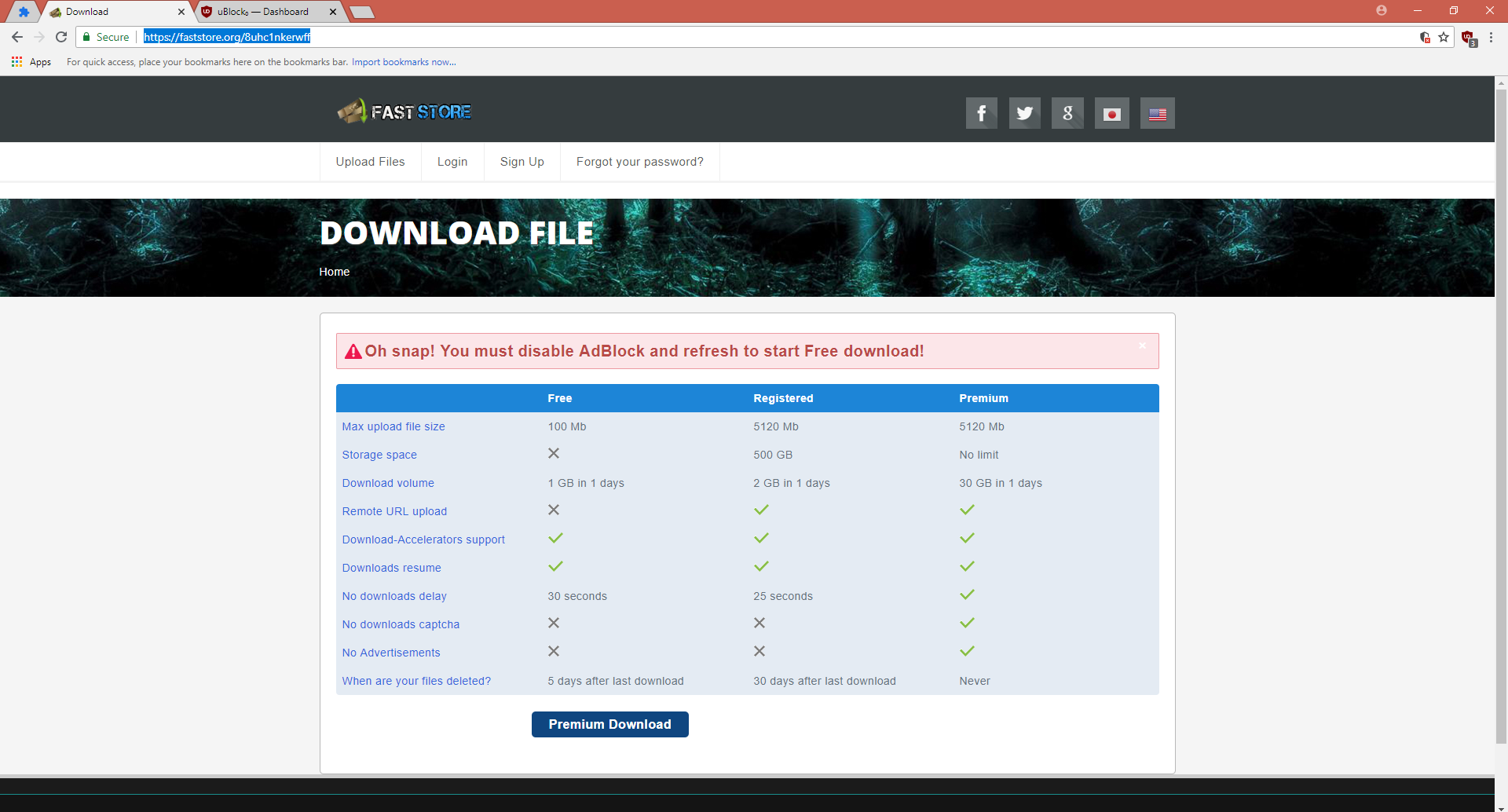Bookmark the page with the star icon
Image resolution: width=1508 pixels, height=812 pixels.
pos(1444,37)
